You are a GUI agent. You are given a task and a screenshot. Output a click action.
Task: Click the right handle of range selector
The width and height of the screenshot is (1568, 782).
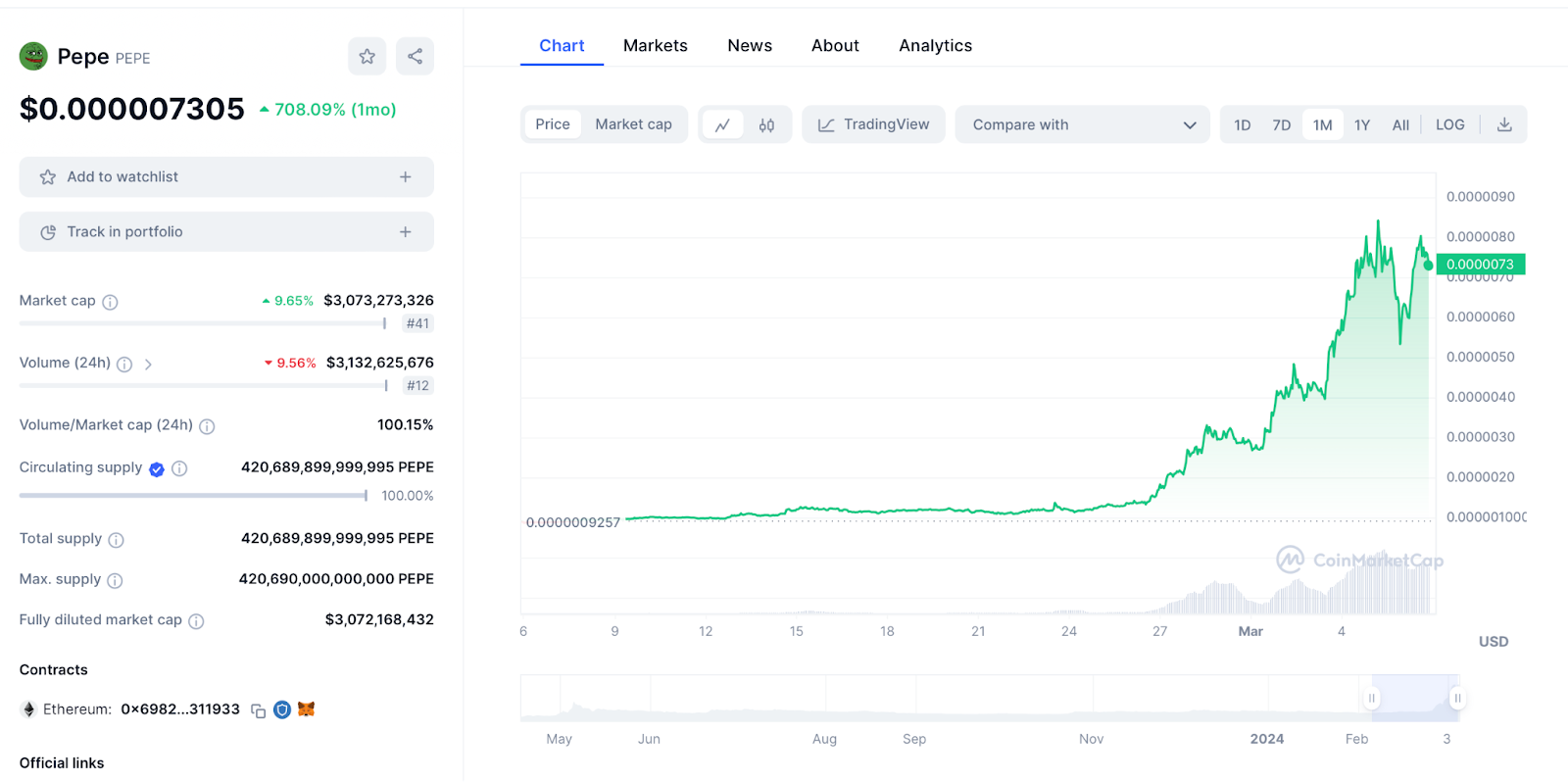pos(1457,698)
